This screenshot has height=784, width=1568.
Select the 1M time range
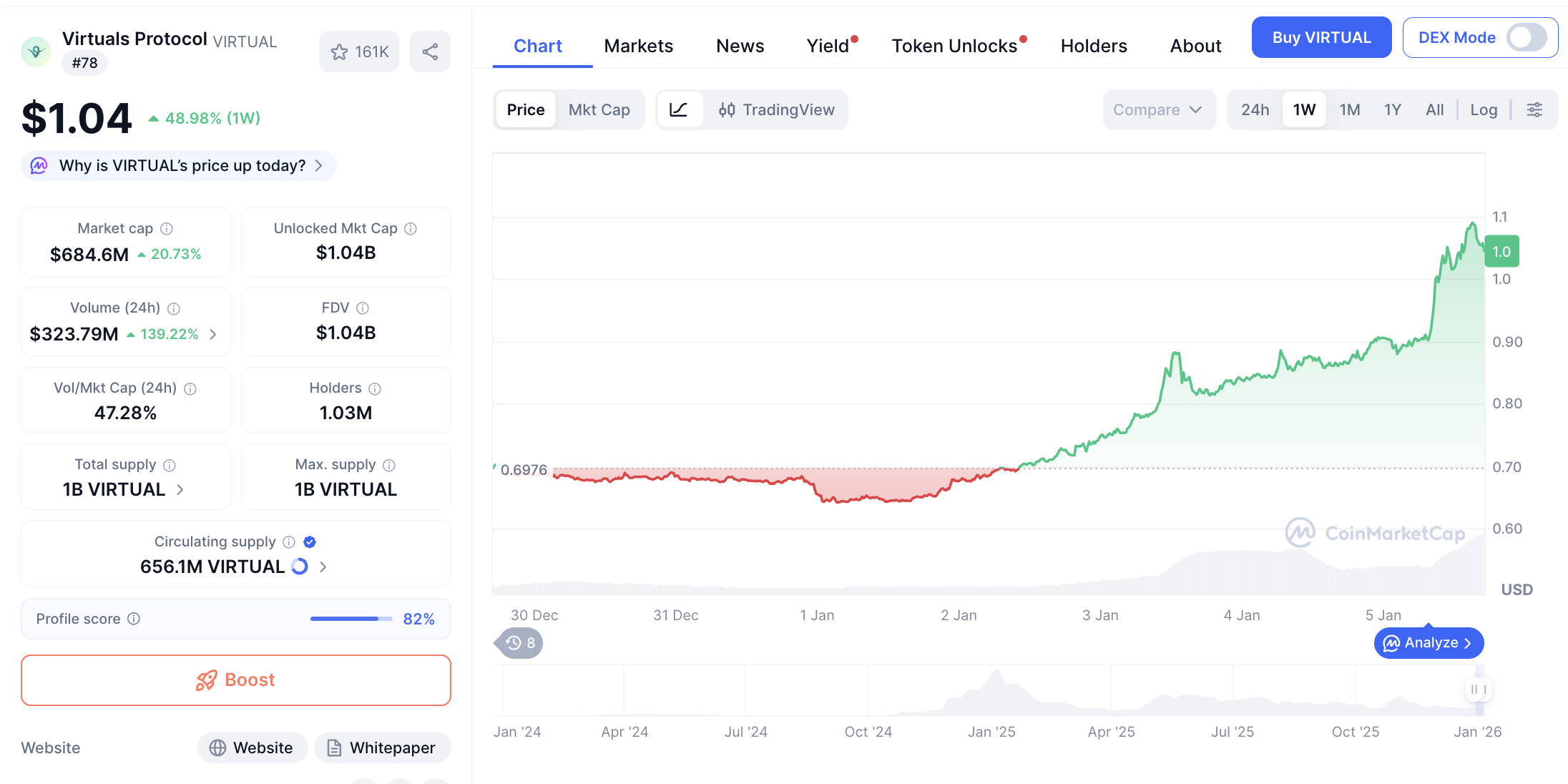click(1349, 109)
